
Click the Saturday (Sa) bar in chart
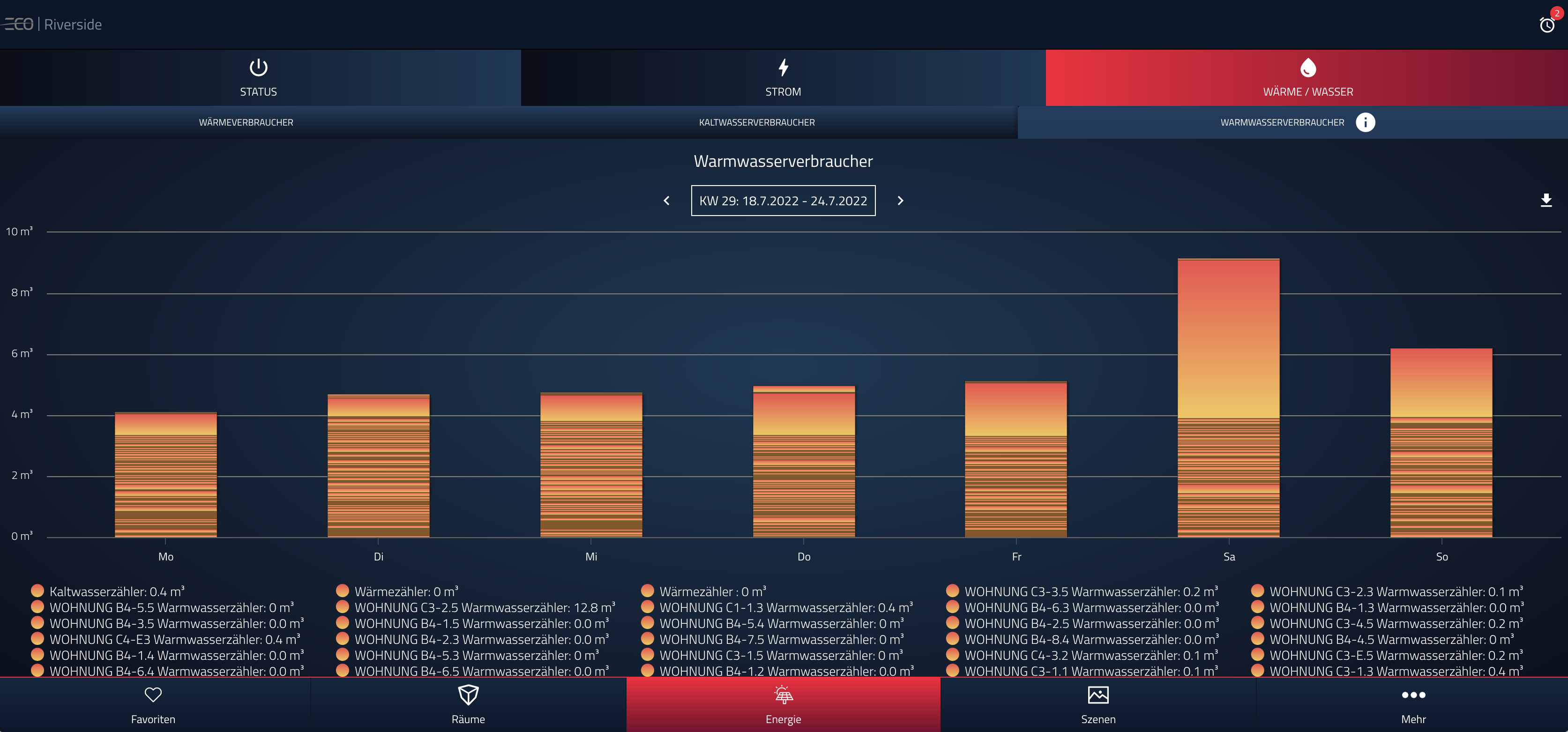(1228, 398)
